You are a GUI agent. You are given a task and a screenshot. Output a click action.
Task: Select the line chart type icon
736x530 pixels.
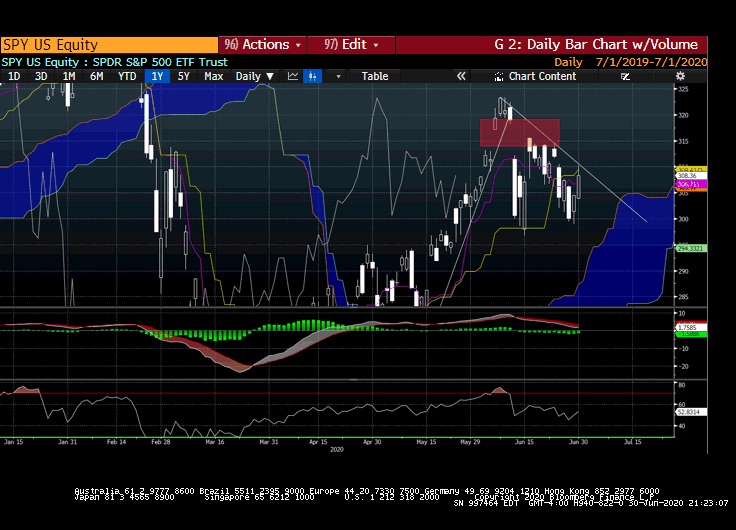click(293, 76)
